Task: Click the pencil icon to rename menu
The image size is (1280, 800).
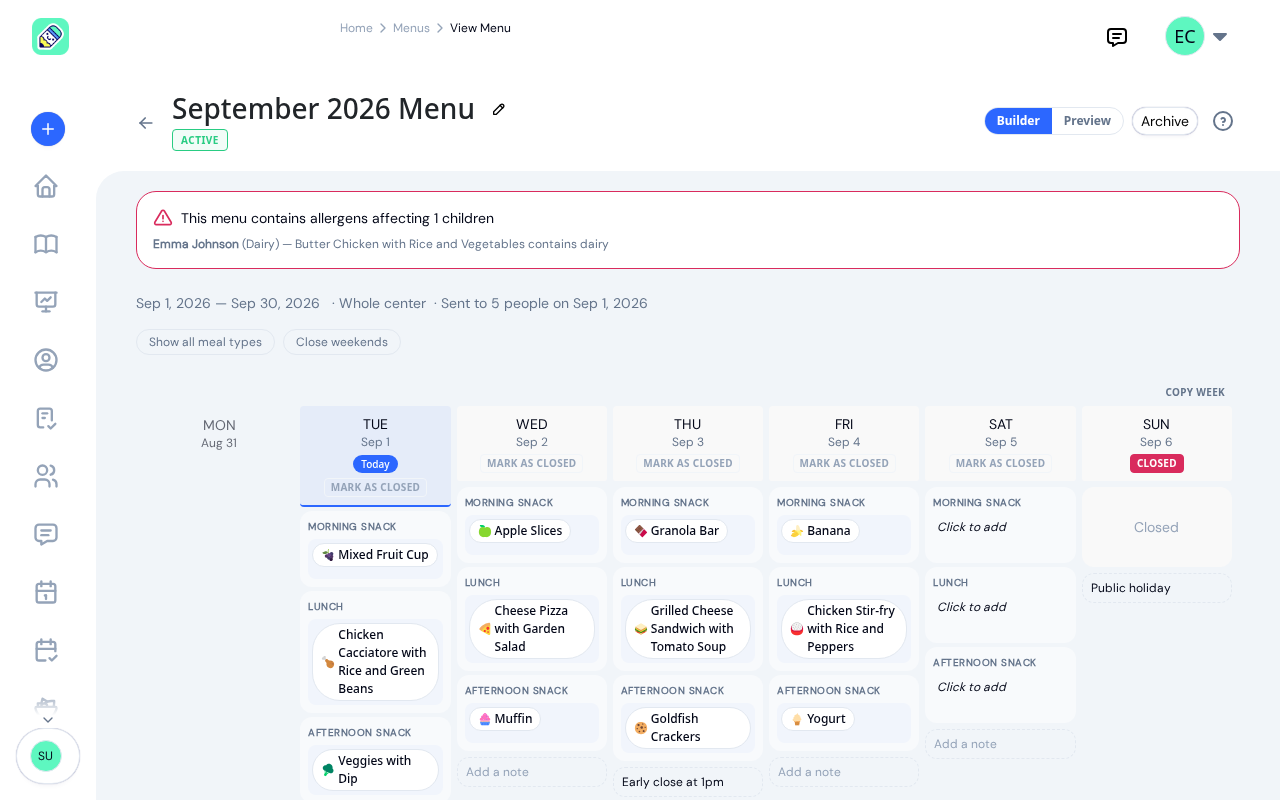Action: (x=499, y=109)
